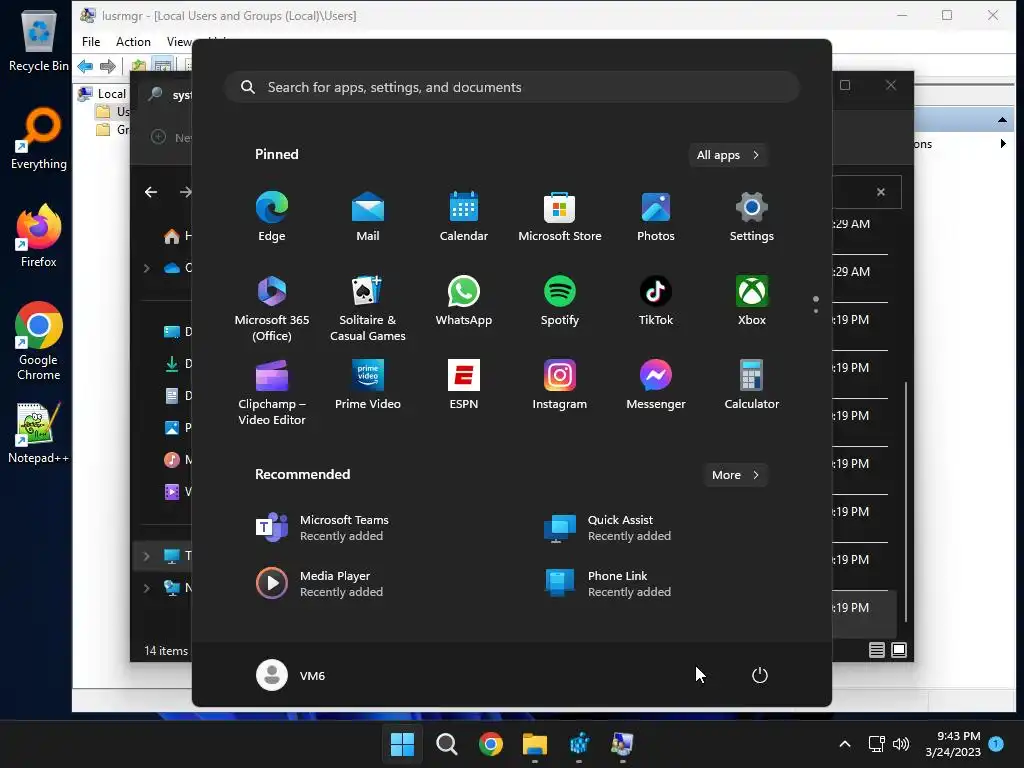
Task: Open recommended Microsoft Teams
Action: pyautogui.click(x=322, y=528)
